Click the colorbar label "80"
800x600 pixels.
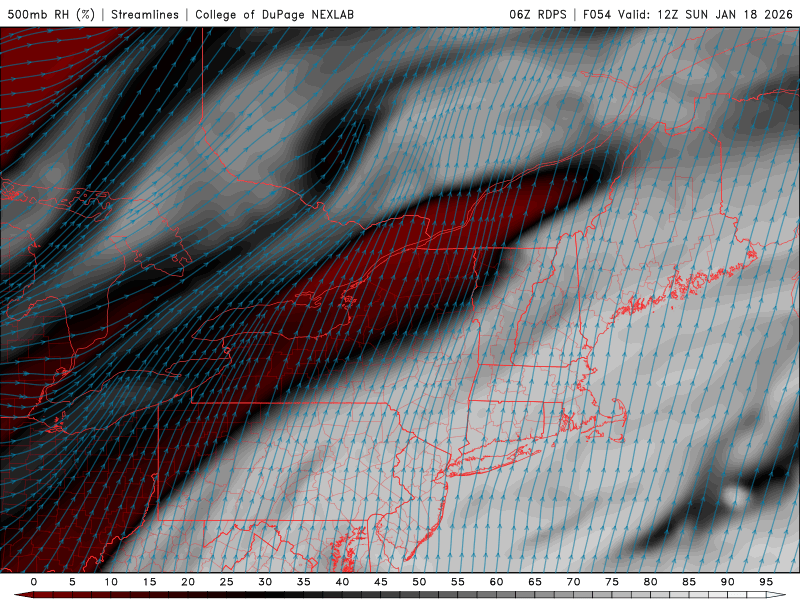(650, 582)
